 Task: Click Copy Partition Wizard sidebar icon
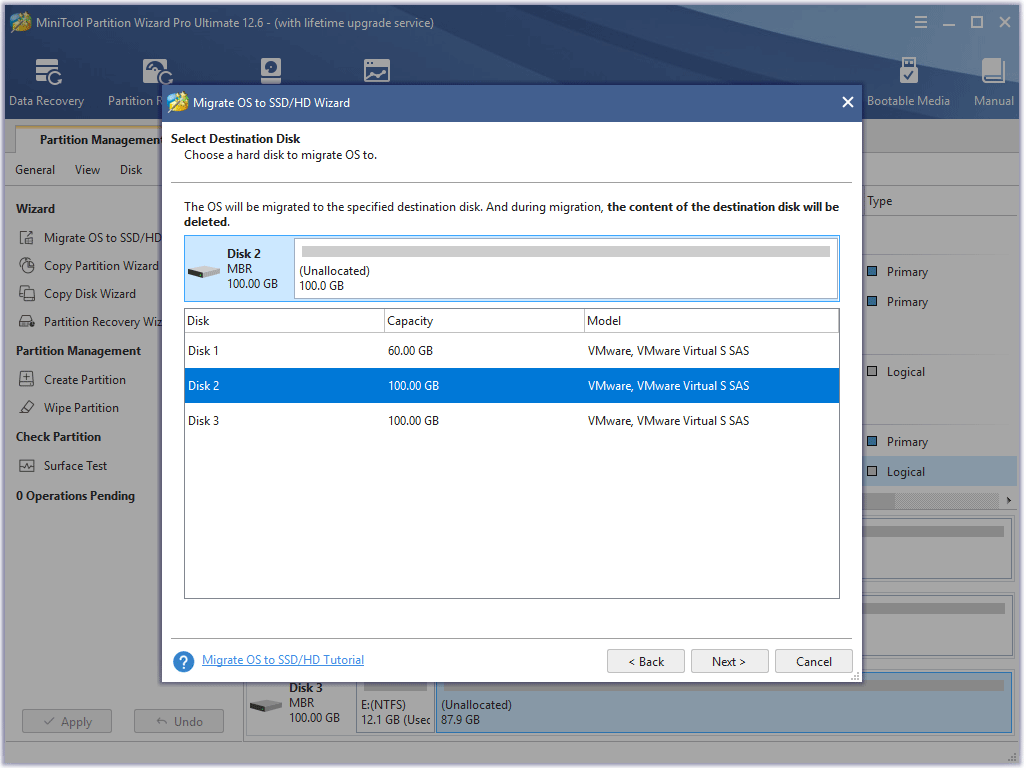click(x=27, y=266)
